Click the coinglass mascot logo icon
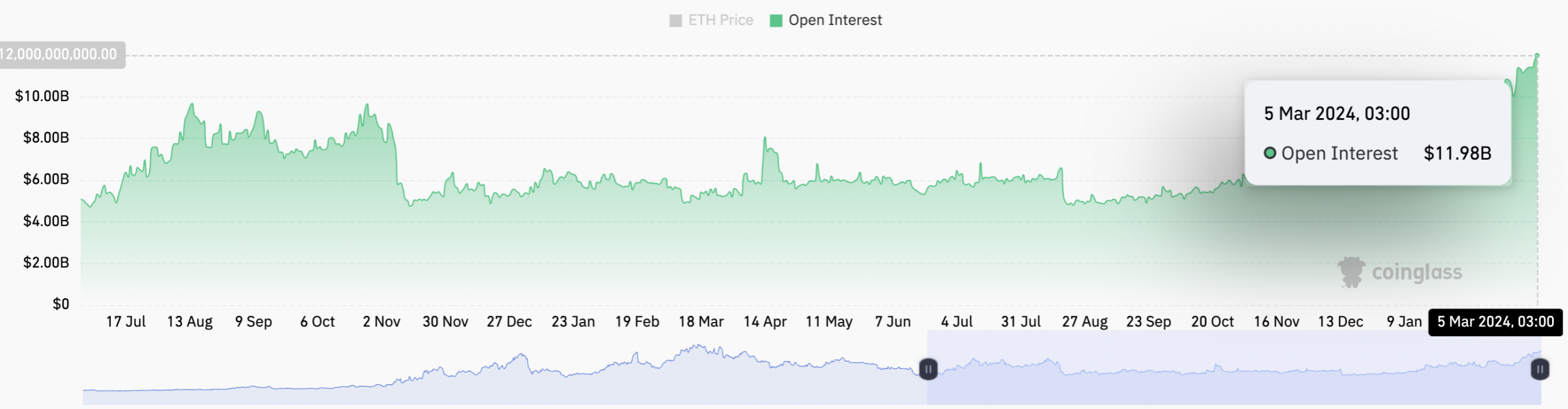The width and height of the screenshot is (1568, 409). (1351, 272)
